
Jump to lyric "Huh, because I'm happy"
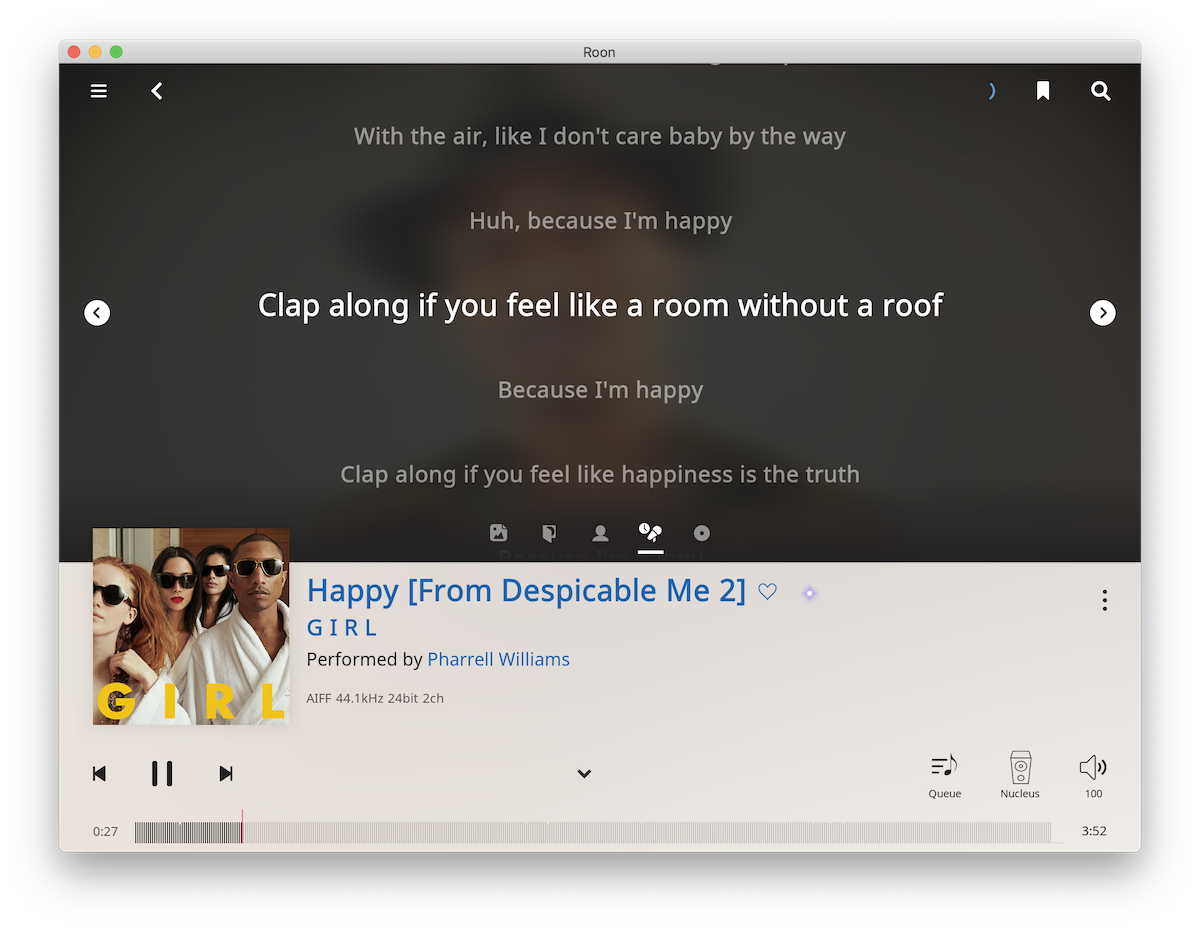(600, 220)
